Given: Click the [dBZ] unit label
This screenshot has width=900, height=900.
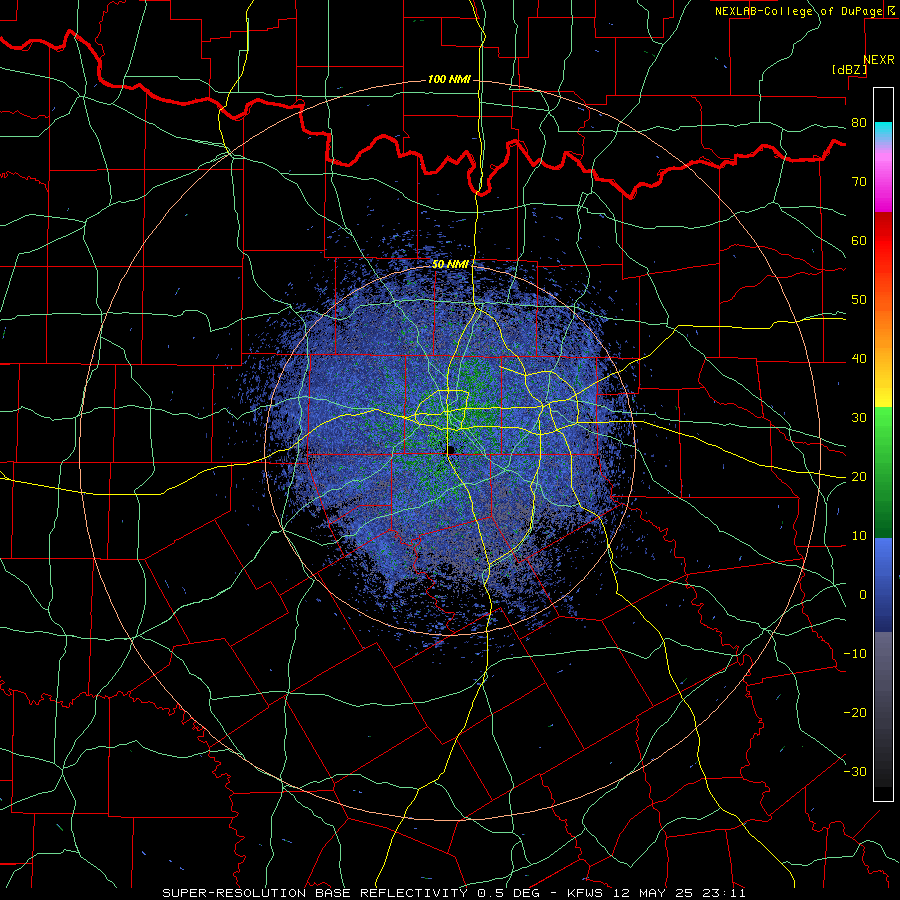Looking at the screenshot, I should tap(849, 69).
